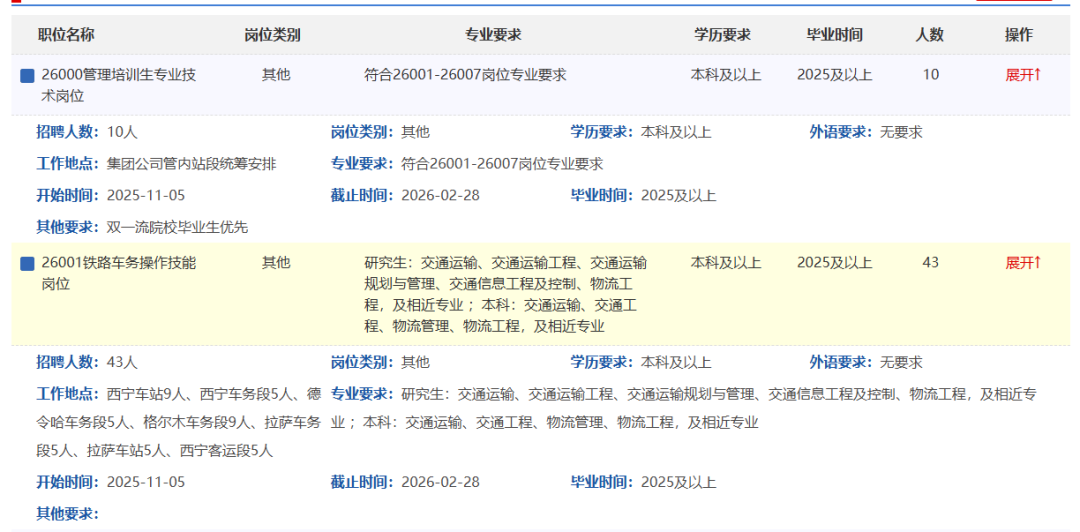The width and height of the screenshot is (1080, 532).
Task: Click blue square icon beside 26001铁路车务操作技能岗位
Action: pos(27,263)
